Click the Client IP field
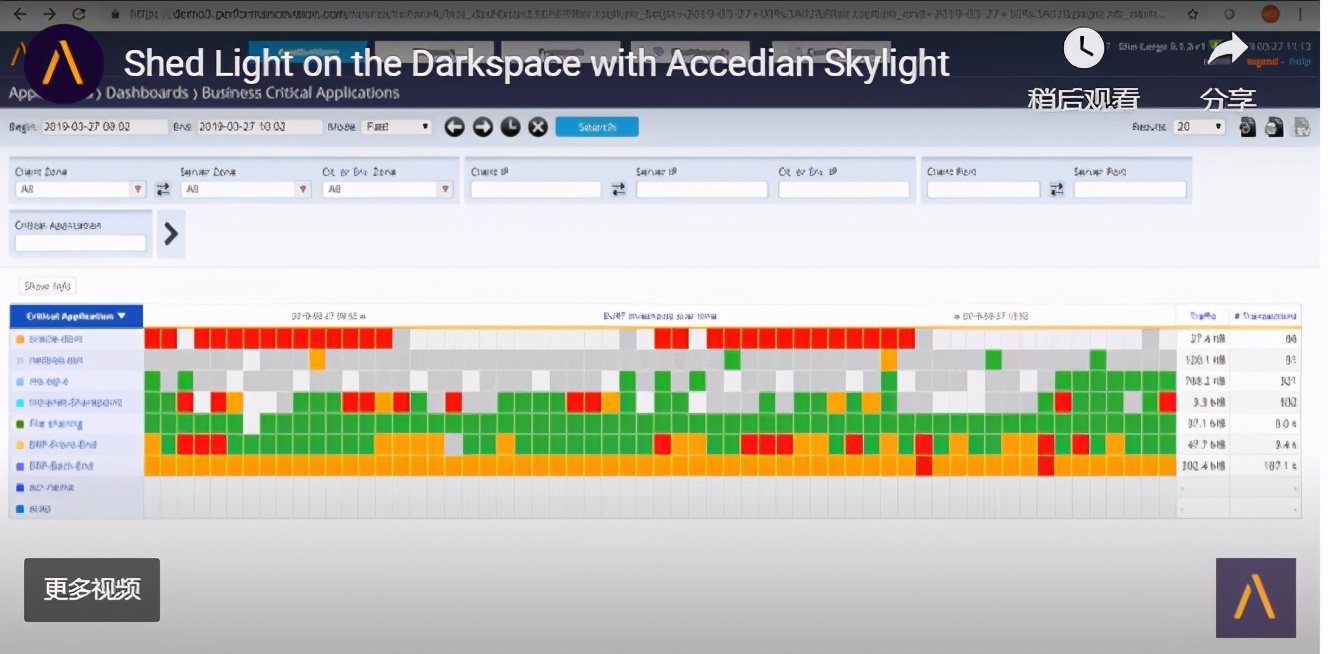The height and width of the screenshot is (654, 1328). (x=536, y=189)
